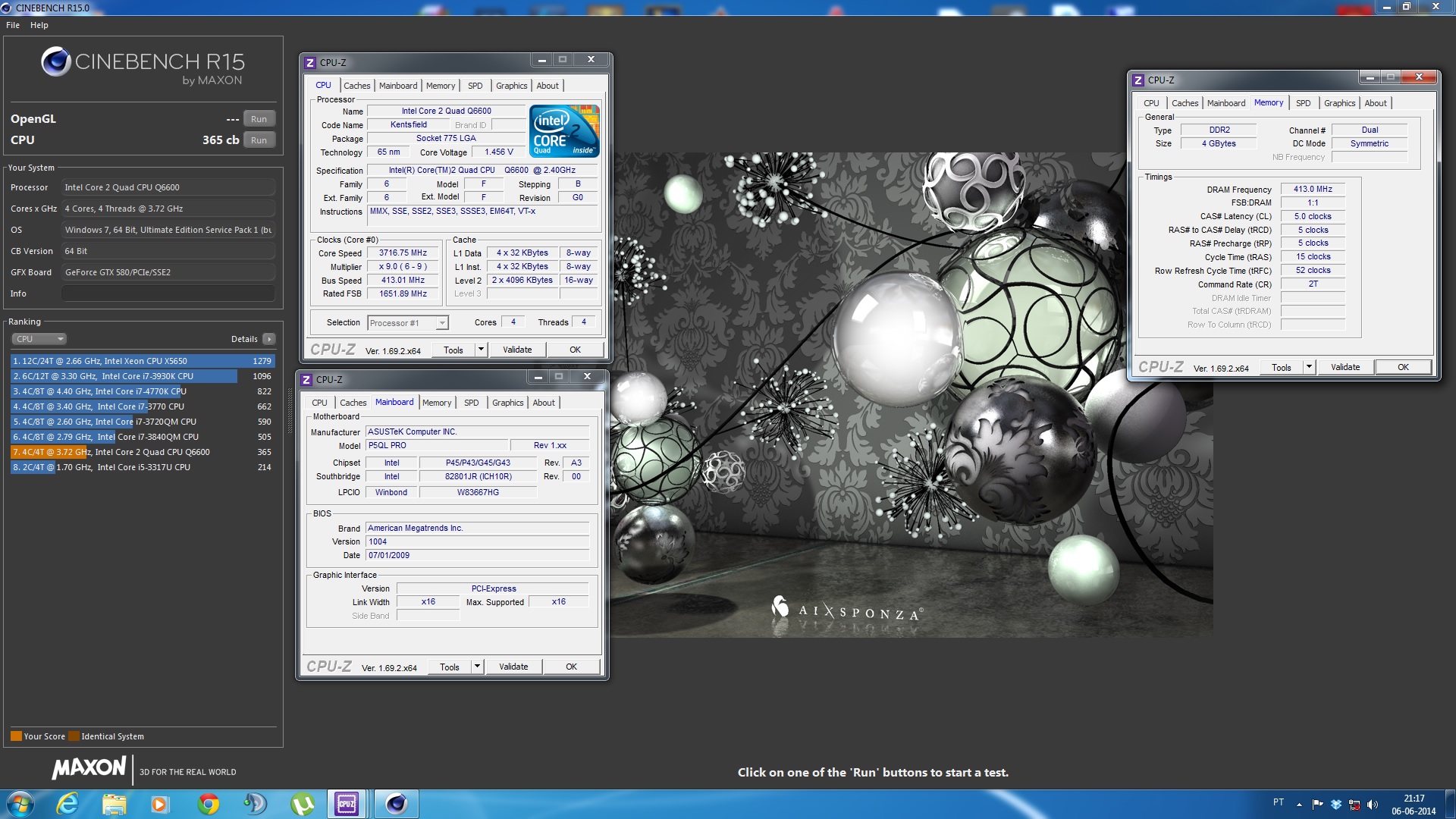Open the Dropbox tray icon
Screen dimensions: 1456x819
[x=1336, y=804]
